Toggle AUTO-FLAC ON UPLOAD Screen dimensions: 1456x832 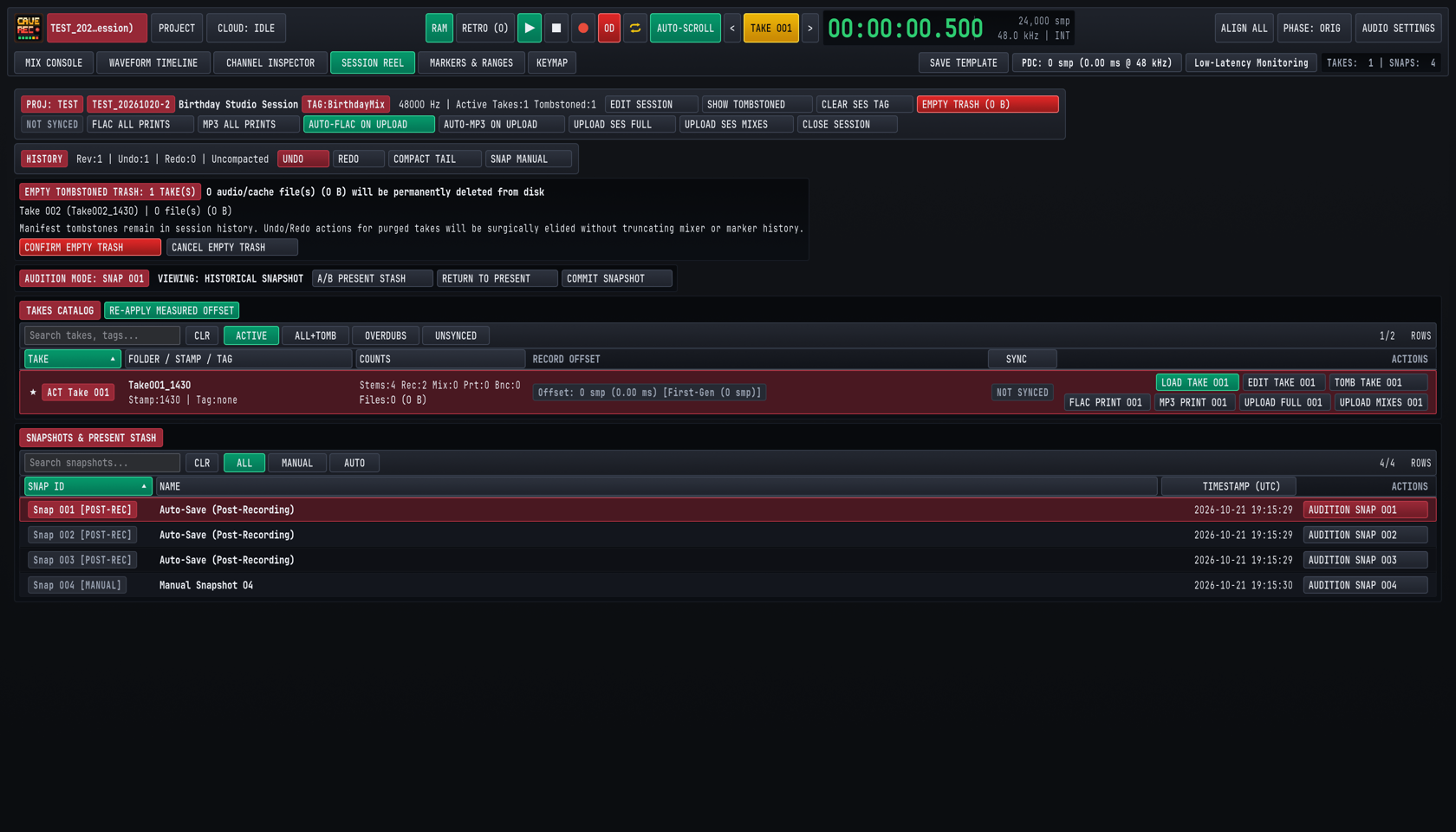point(369,124)
